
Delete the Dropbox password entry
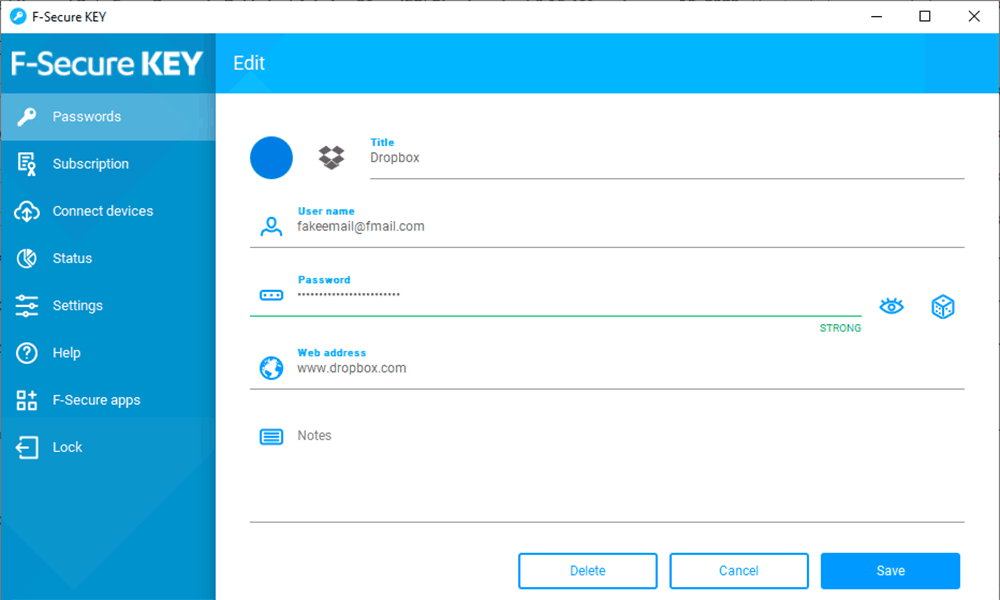click(x=587, y=571)
